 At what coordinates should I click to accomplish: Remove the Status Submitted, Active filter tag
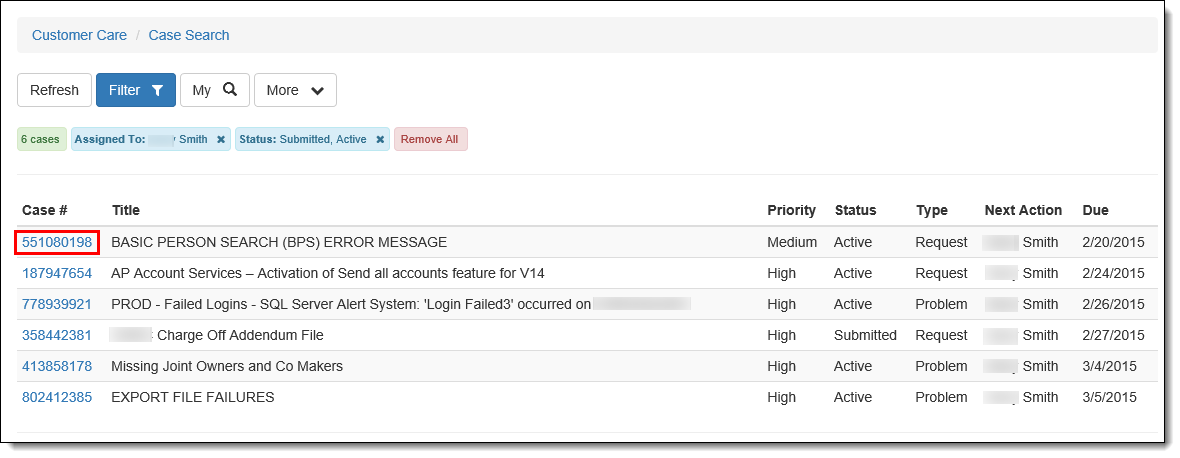(x=380, y=139)
